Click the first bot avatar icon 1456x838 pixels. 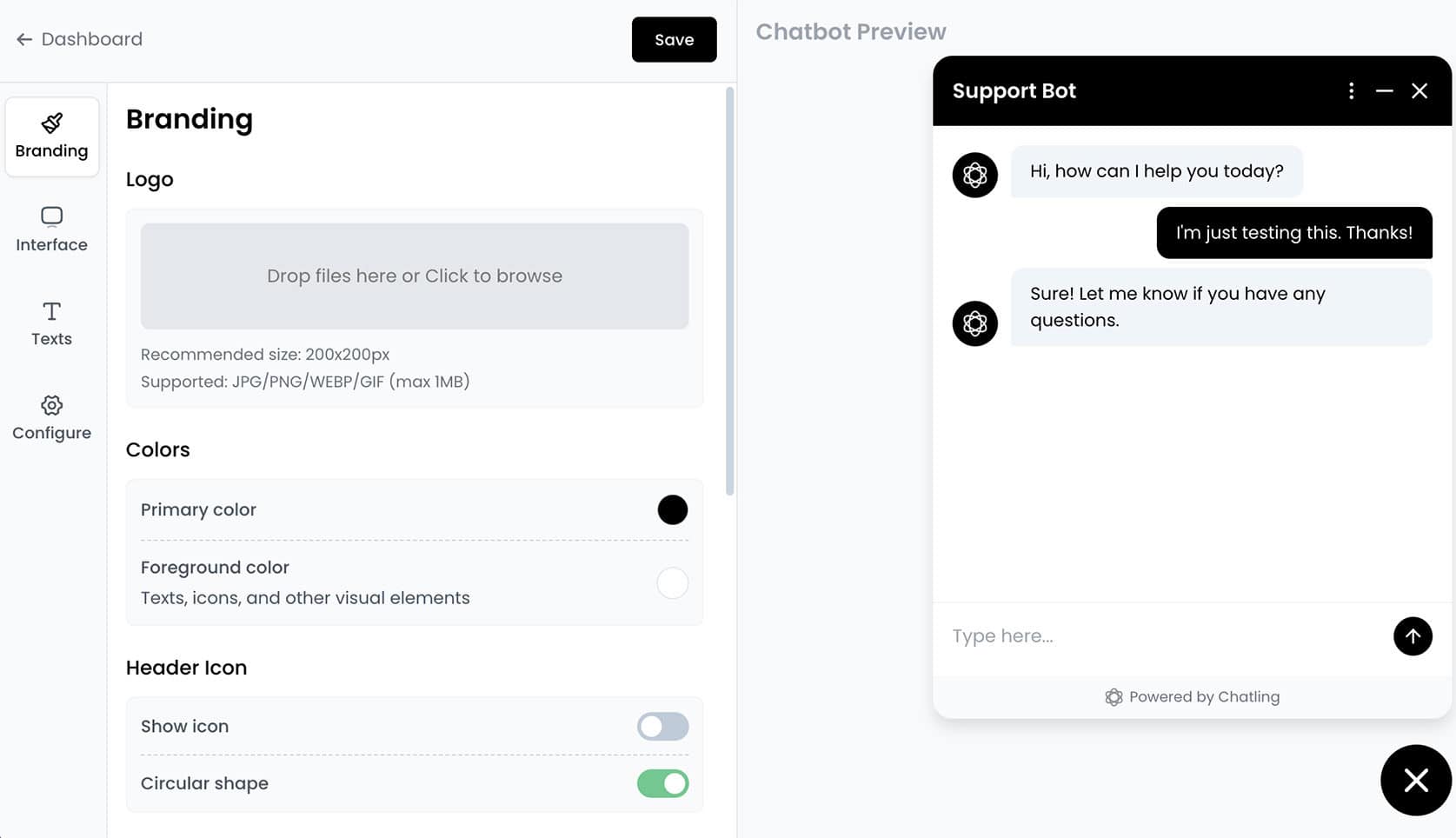click(x=974, y=176)
